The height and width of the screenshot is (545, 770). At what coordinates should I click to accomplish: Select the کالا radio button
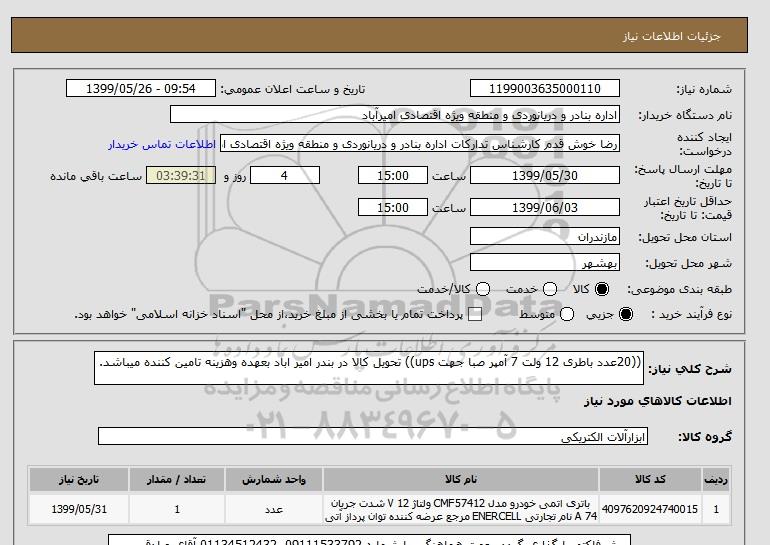(602, 289)
